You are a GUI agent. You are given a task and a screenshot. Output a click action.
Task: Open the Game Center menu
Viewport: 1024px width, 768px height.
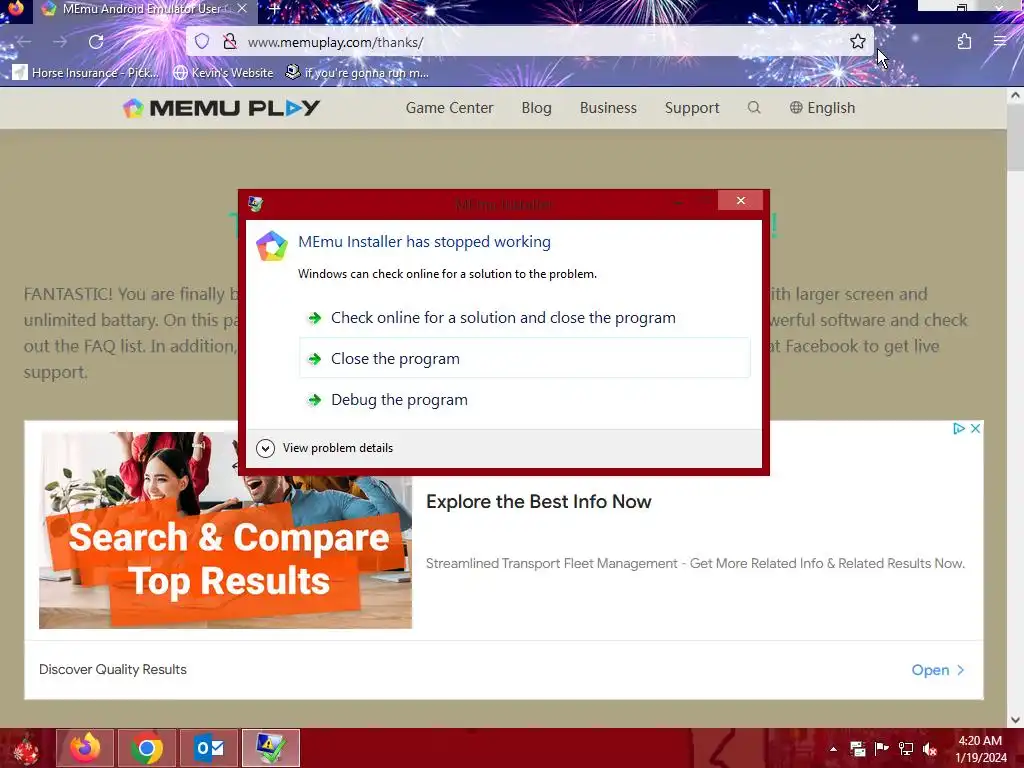(x=449, y=108)
